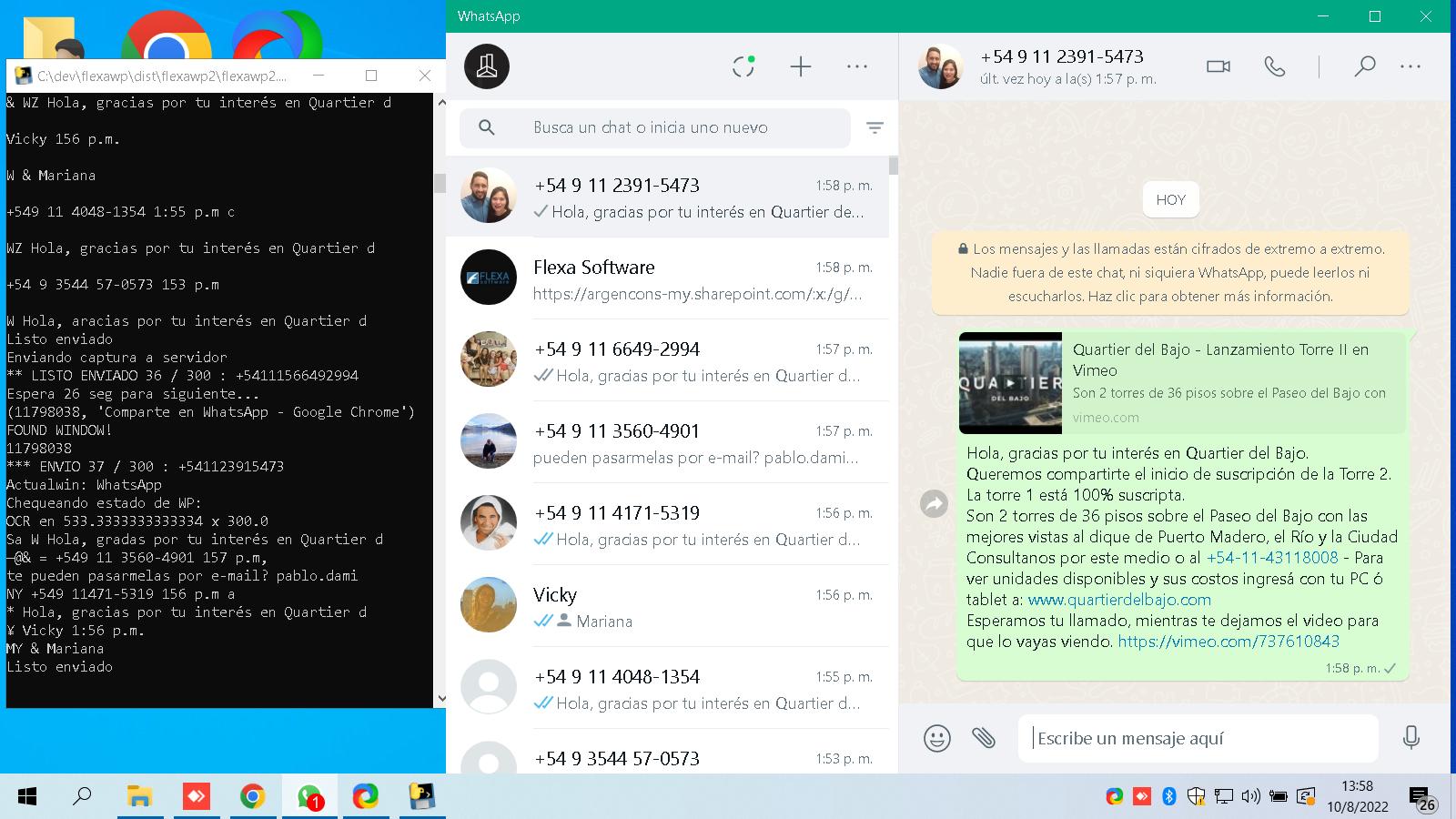Screen dimensions: 1456x819
Task: Open the +54 9 11 4048-1354 chat
Action: pos(667,689)
